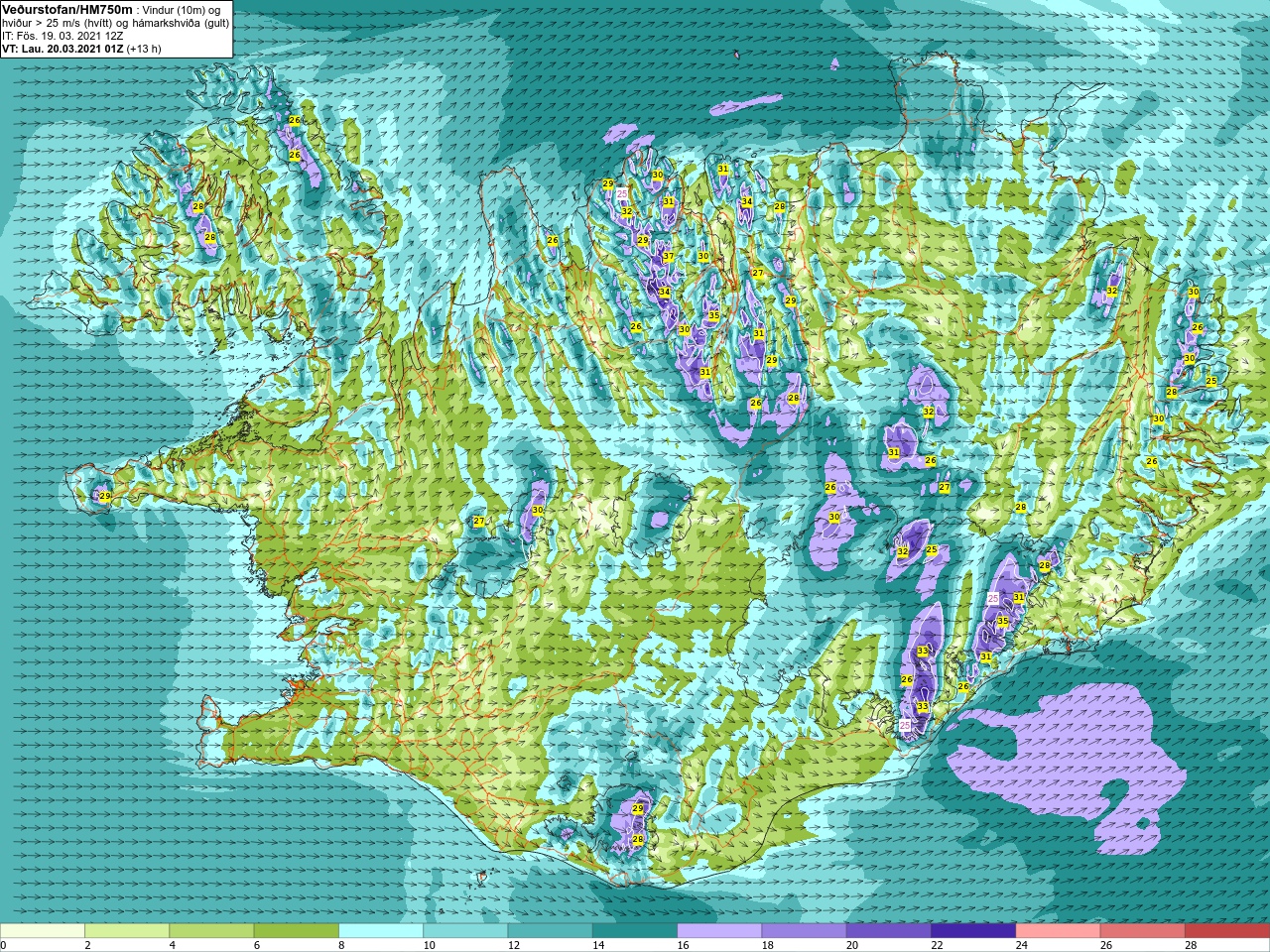Click the light green 2–4 legend swatch
This screenshot has width=1270, height=952.
coord(127,931)
